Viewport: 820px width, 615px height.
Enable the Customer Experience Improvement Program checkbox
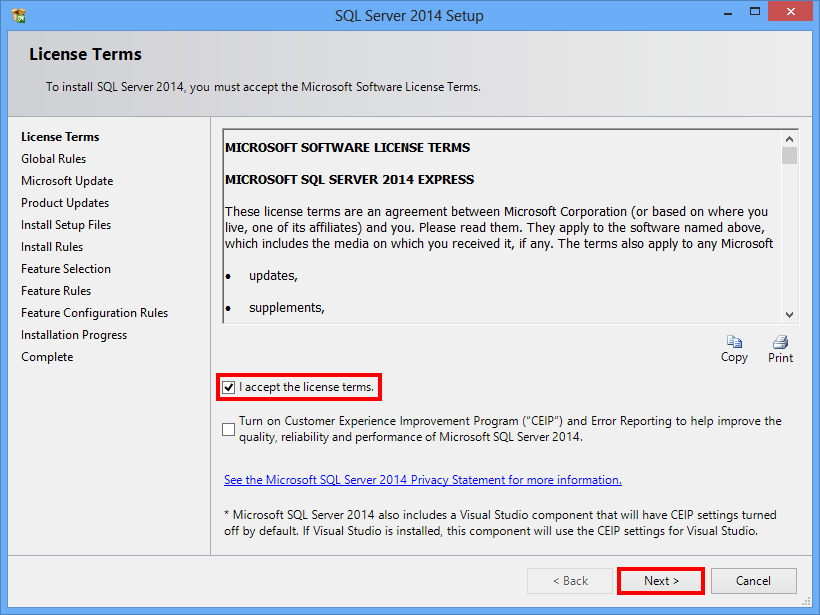[x=228, y=428]
